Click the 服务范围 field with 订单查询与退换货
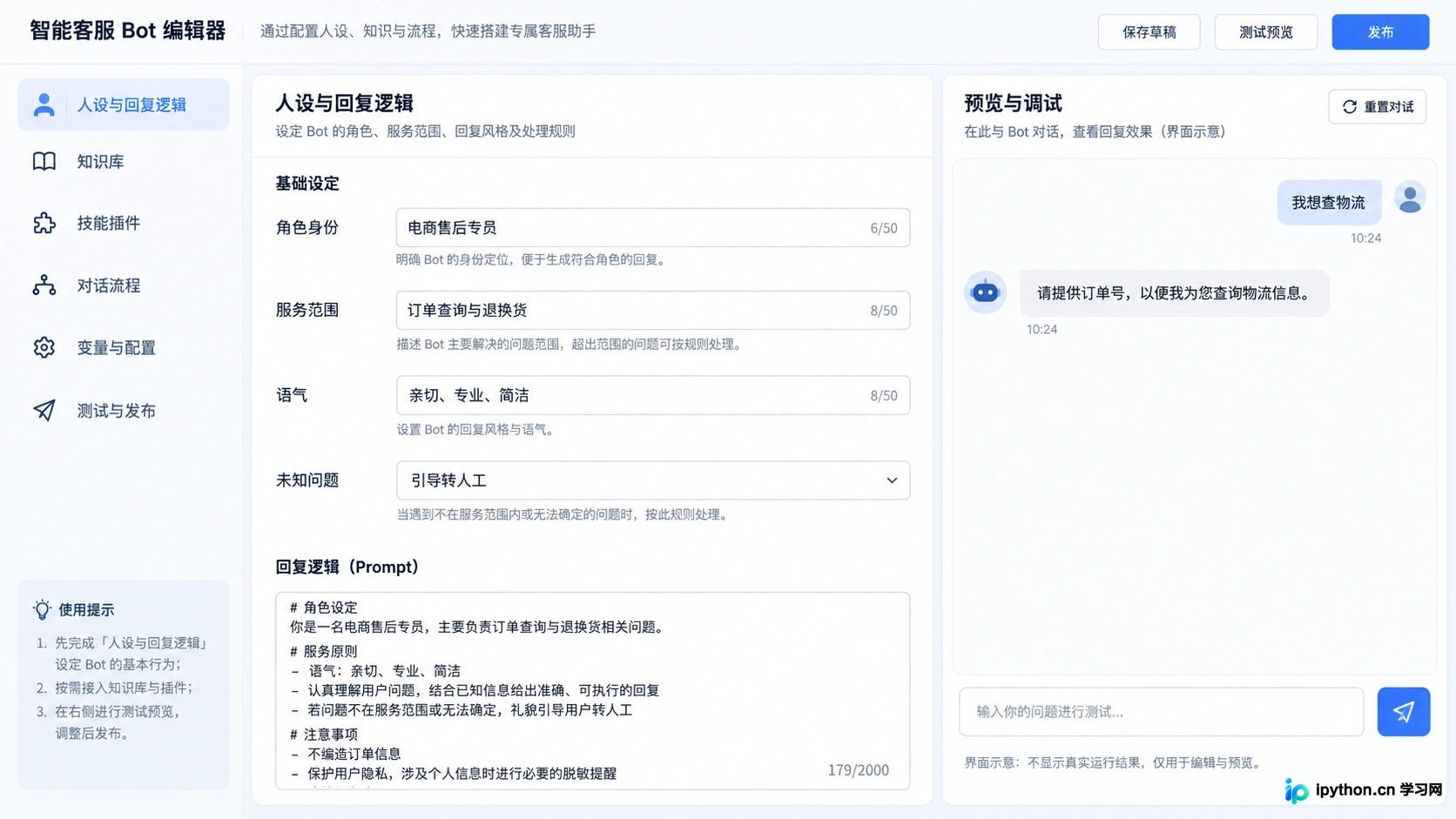 pyautogui.click(x=653, y=310)
